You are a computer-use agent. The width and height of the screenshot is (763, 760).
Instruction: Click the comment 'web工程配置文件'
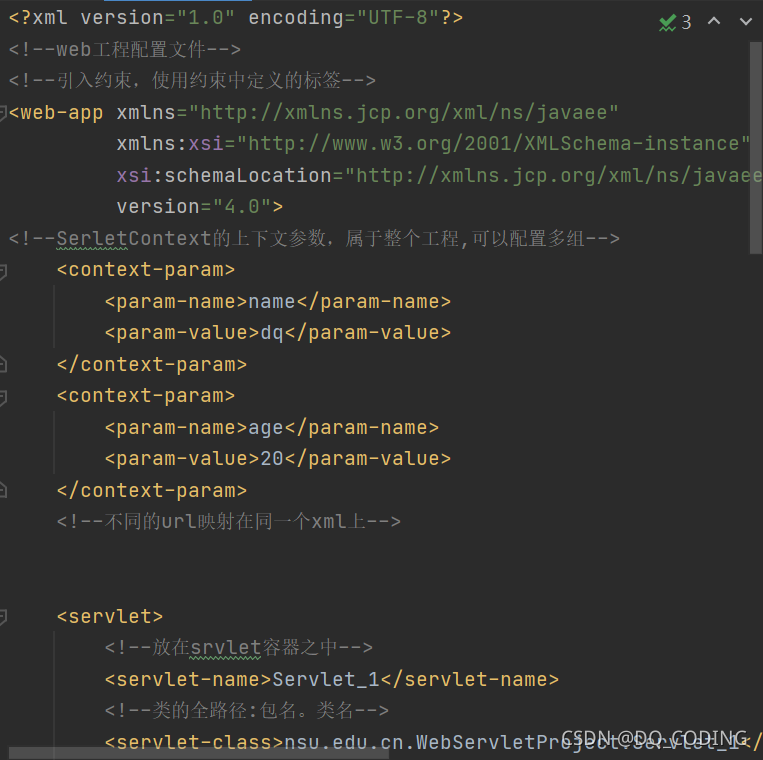(x=125, y=50)
